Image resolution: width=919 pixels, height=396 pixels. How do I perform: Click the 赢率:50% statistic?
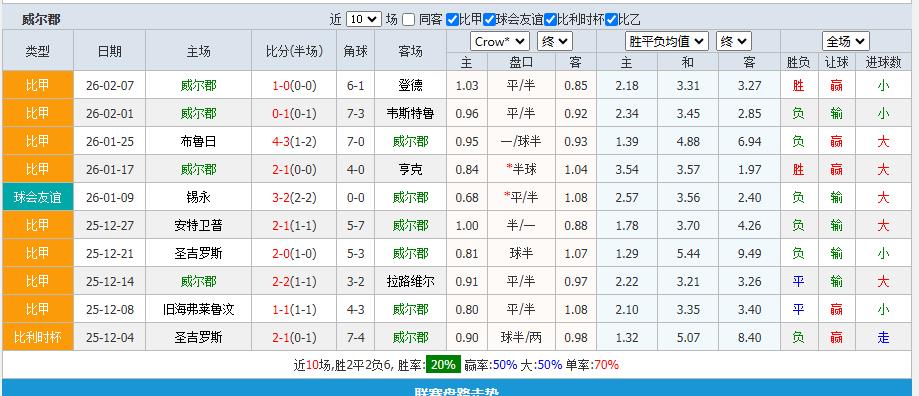(491, 365)
